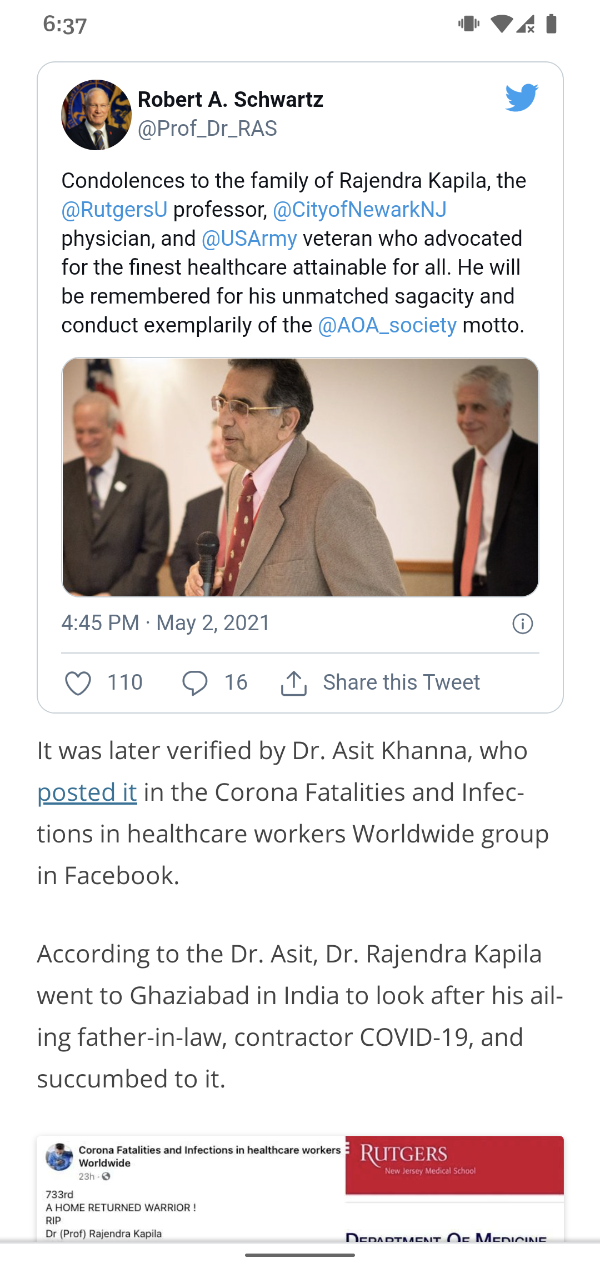
Task: Open replies via speech bubble icon
Action: [x=195, y=683]
